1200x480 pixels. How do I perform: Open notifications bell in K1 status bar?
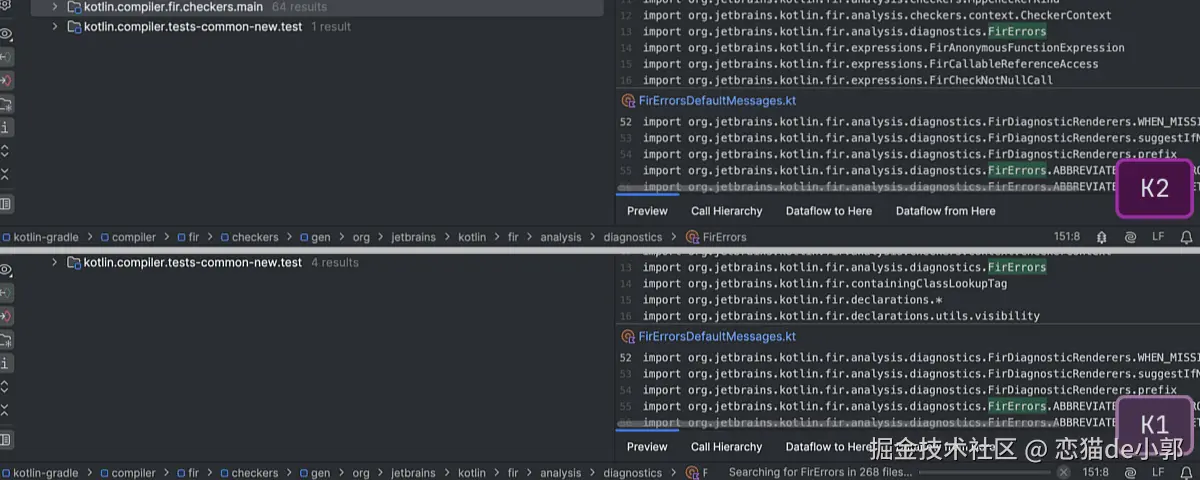pyautogui.click(x=1186, y=472)
